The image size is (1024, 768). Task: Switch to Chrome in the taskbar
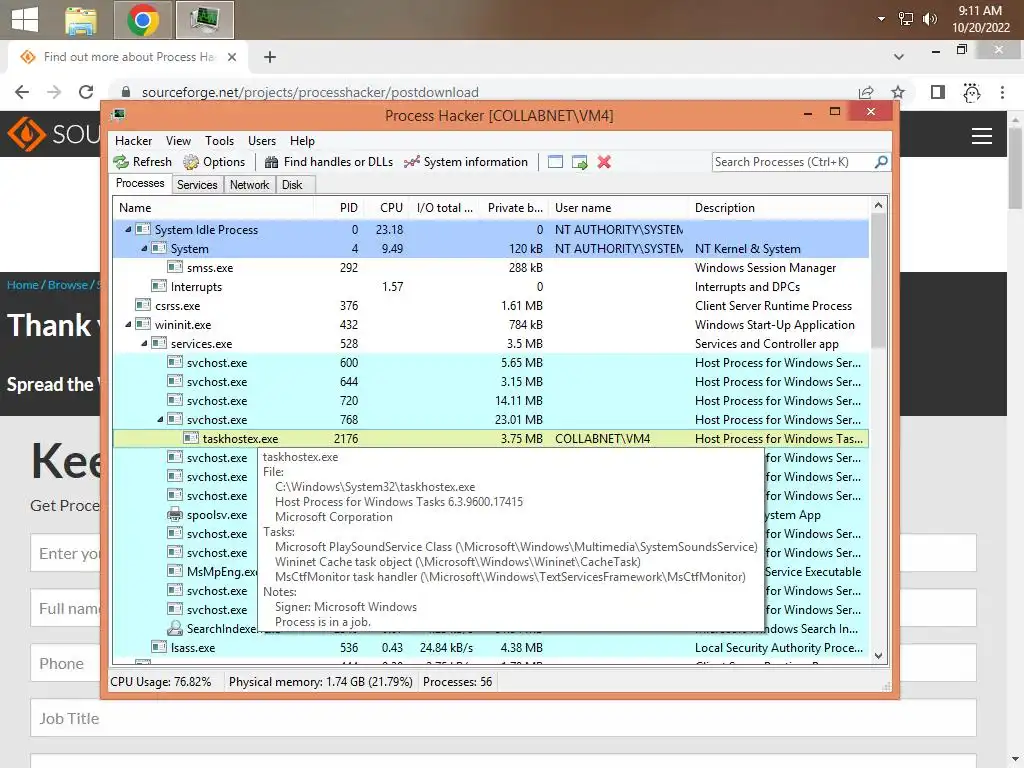(142, 20)
